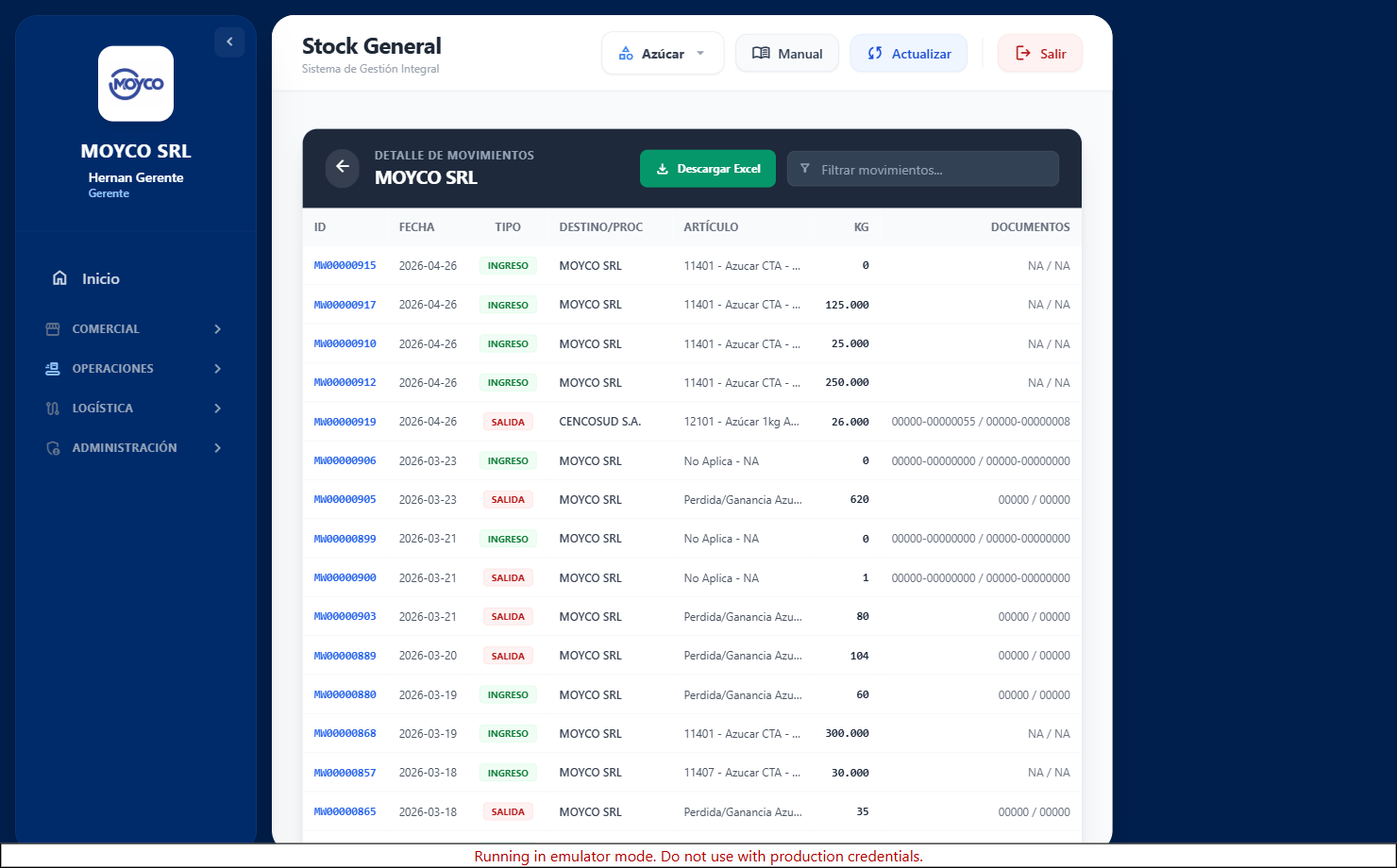Click the Actualizar button

click(909, 54)
